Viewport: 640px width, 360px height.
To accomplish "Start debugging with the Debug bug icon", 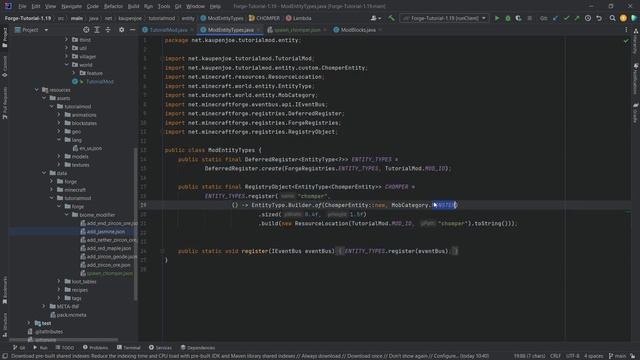I will tap(508, 18).
